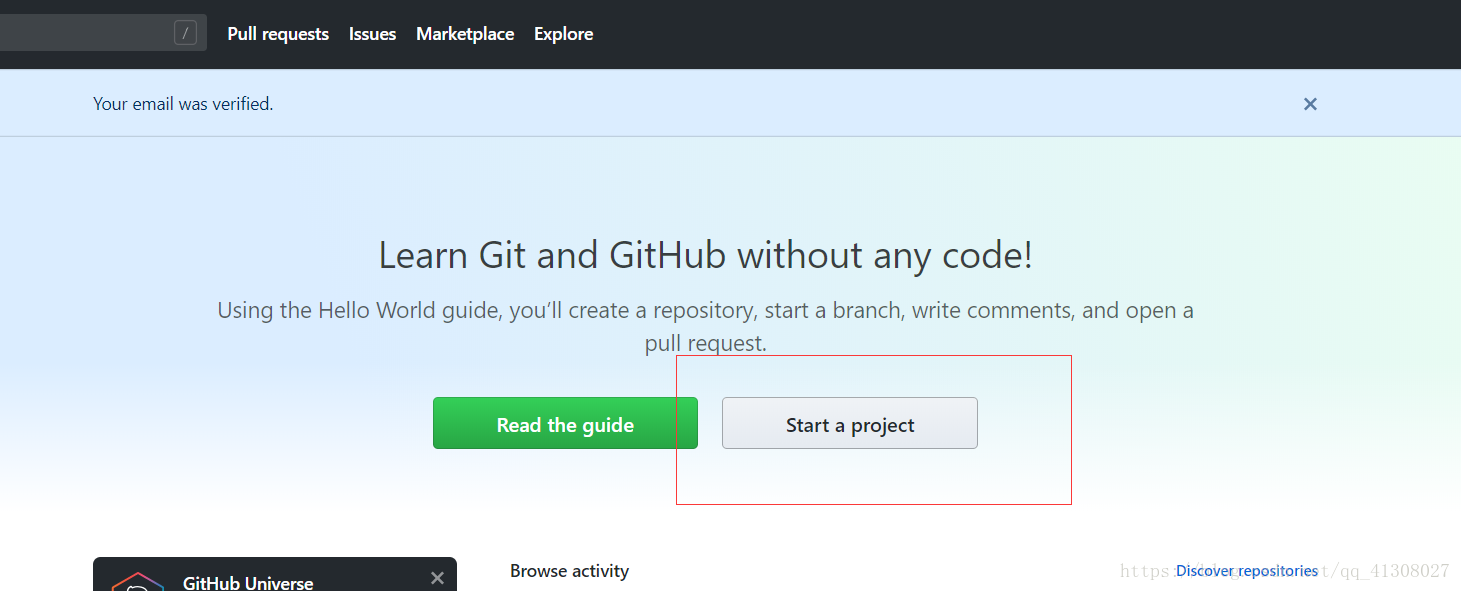Click the search field with slash shortcut
The width and height of the screenshot is (1461, 591).
point(103,33)
